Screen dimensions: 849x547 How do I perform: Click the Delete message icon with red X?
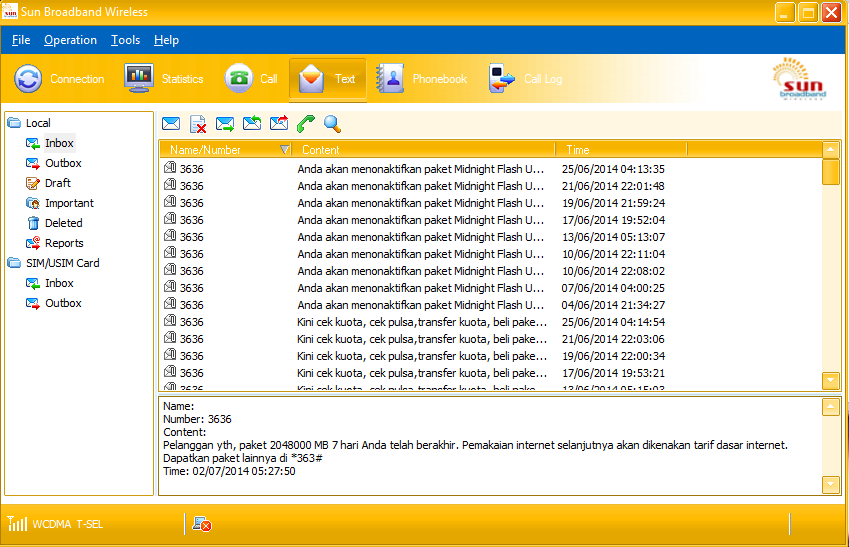coord(198,123)
